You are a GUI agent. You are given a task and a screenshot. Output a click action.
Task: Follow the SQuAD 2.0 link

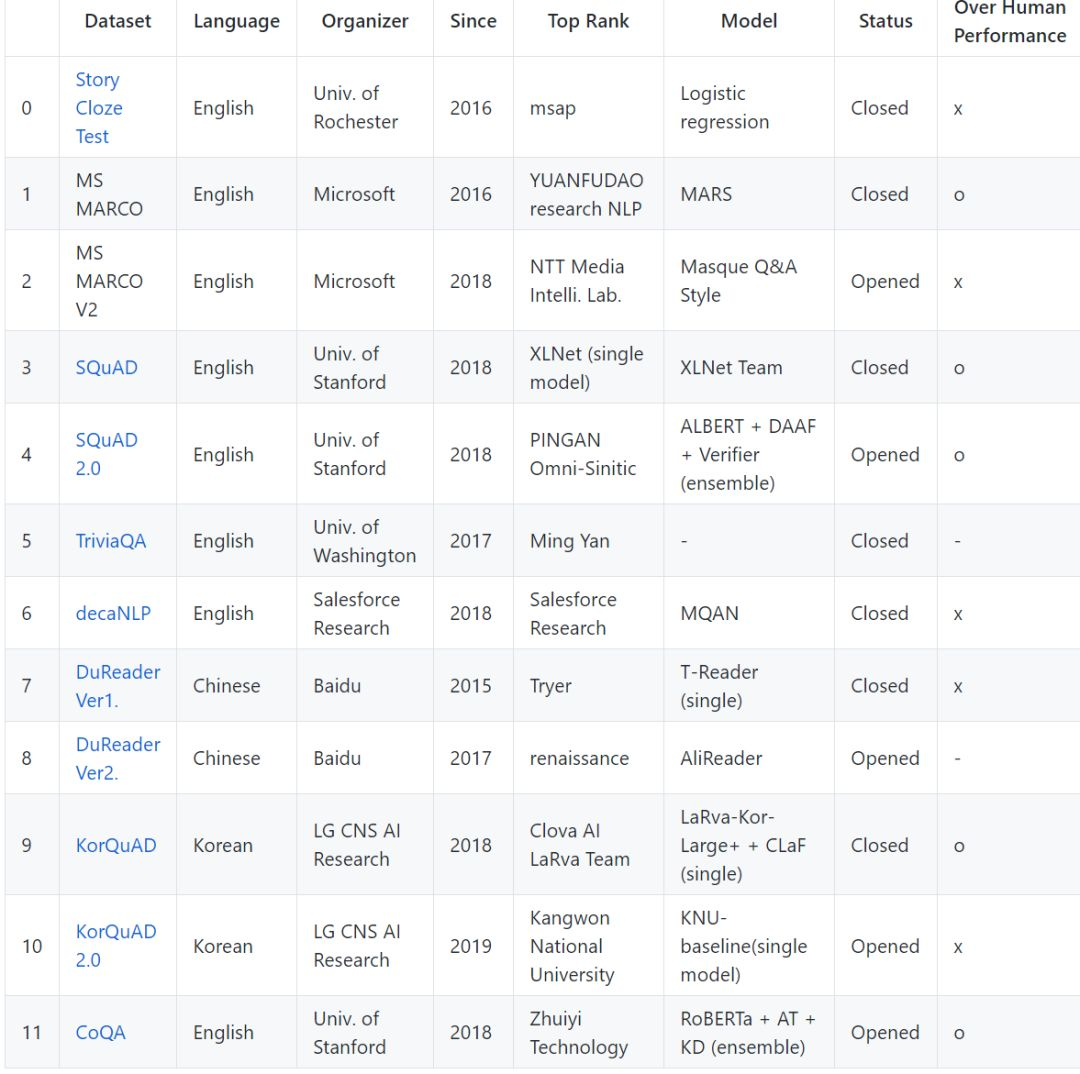(x=106, y=454)
